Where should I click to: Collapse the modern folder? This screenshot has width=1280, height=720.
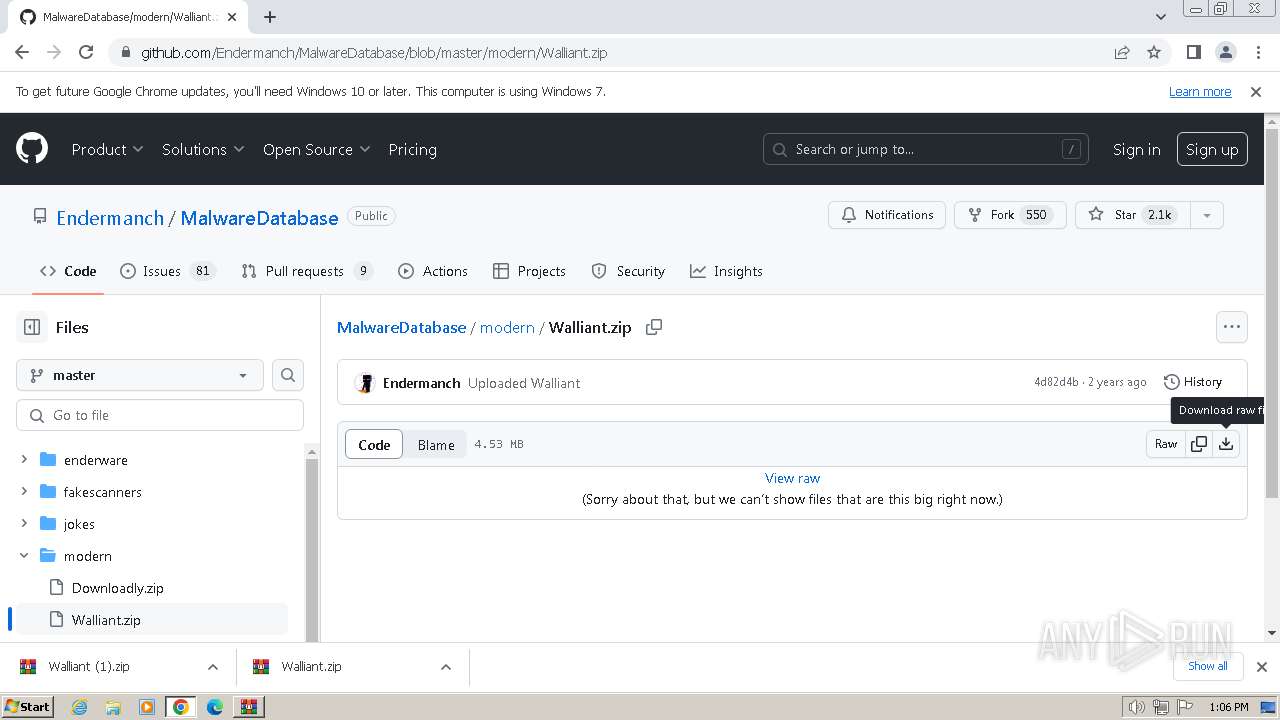(24, 556)
